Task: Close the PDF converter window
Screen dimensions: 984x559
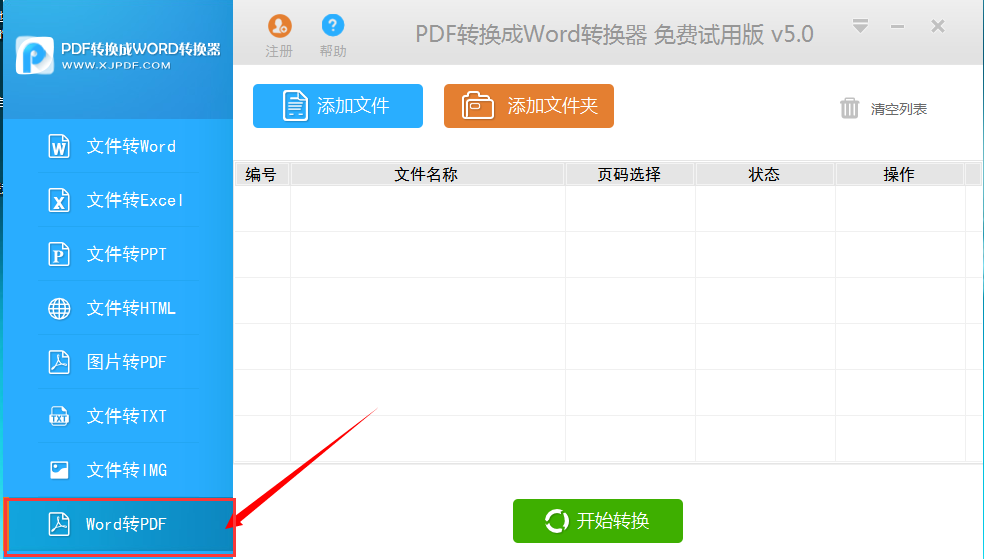Action: (938, 26)
